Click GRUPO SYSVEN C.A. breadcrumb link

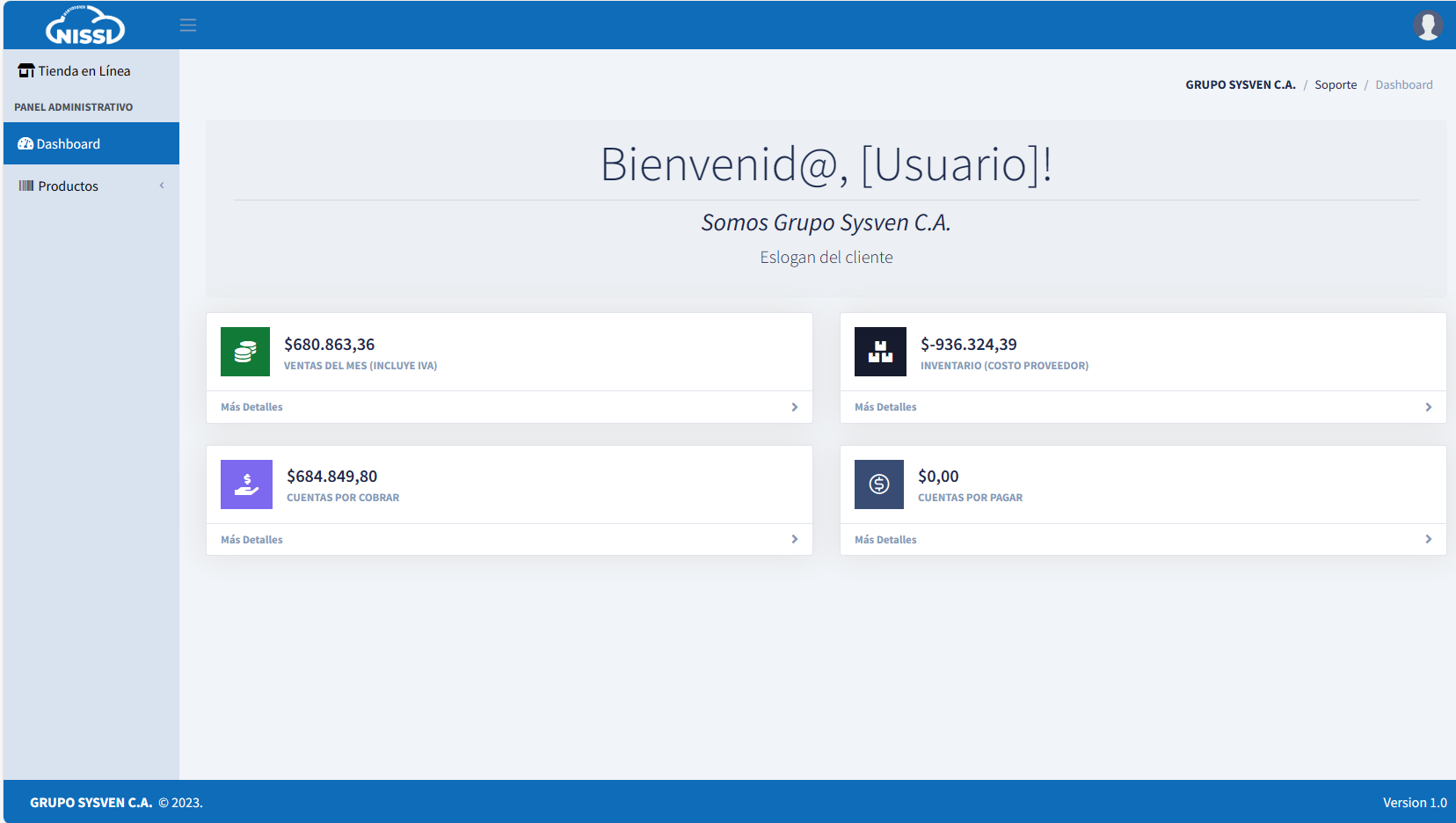pos(1240,85)
